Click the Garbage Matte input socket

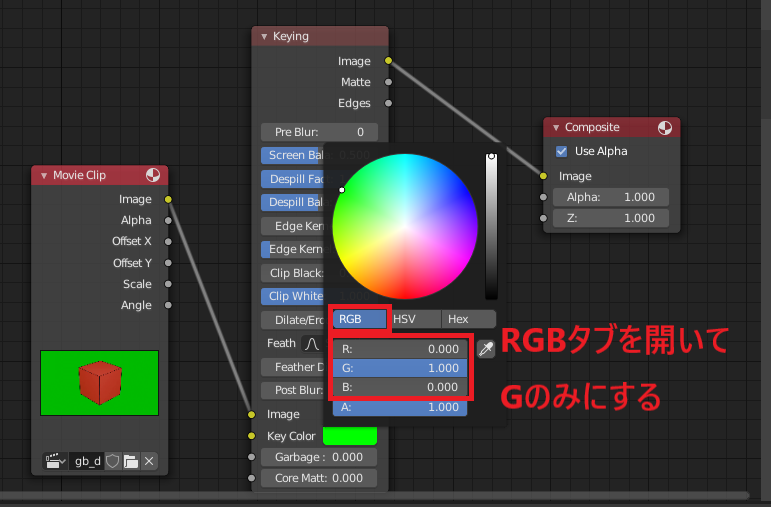point(251,457)
